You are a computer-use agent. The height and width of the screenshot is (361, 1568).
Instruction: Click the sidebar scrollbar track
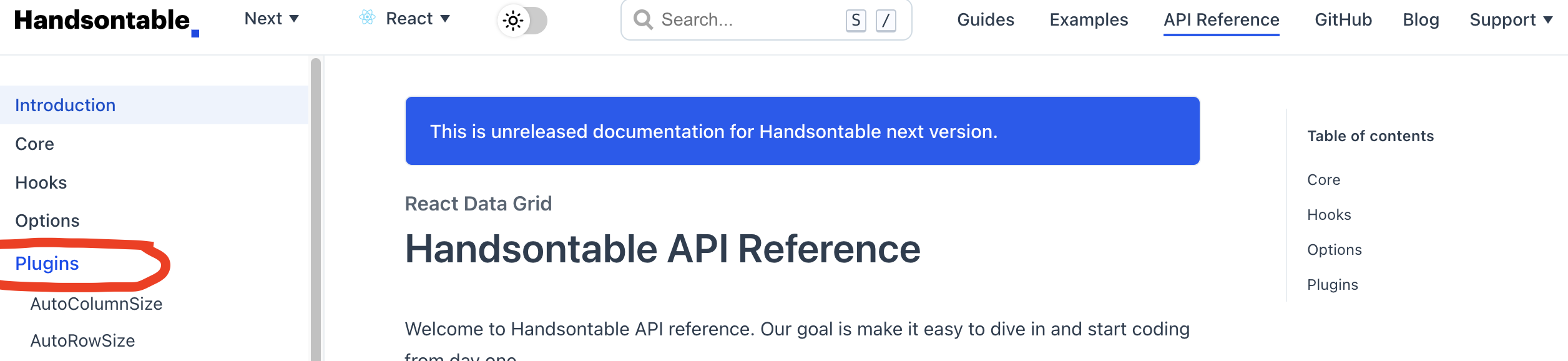pos(316,206)
